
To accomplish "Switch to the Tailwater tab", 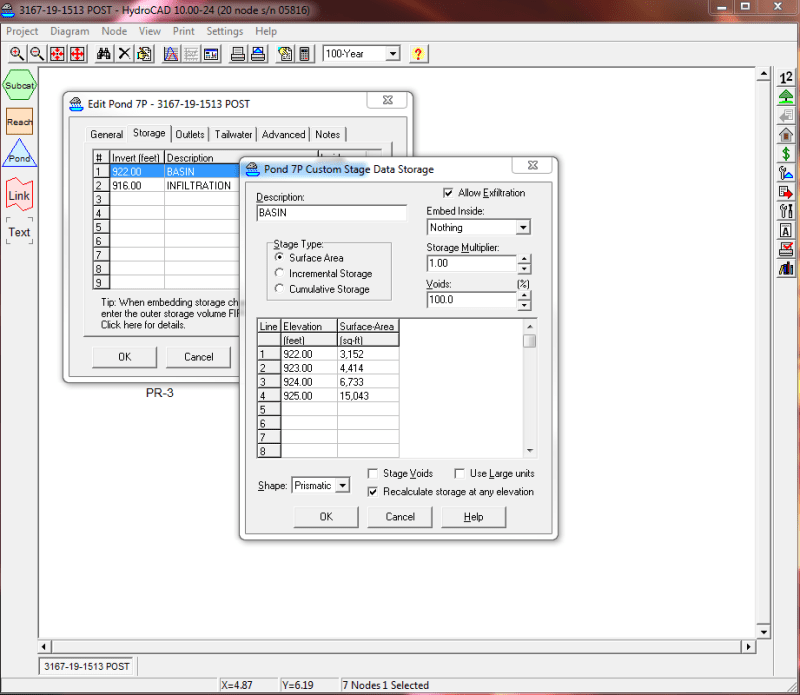I will pos(233,134).
